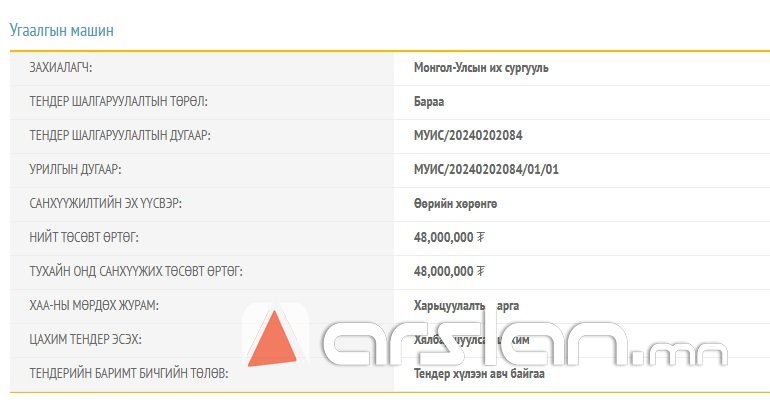
Task: Select the 'ХАА-НЫ МӨРДӨХ ЖУРАМ:' label
Action: (x=95, y=305)
